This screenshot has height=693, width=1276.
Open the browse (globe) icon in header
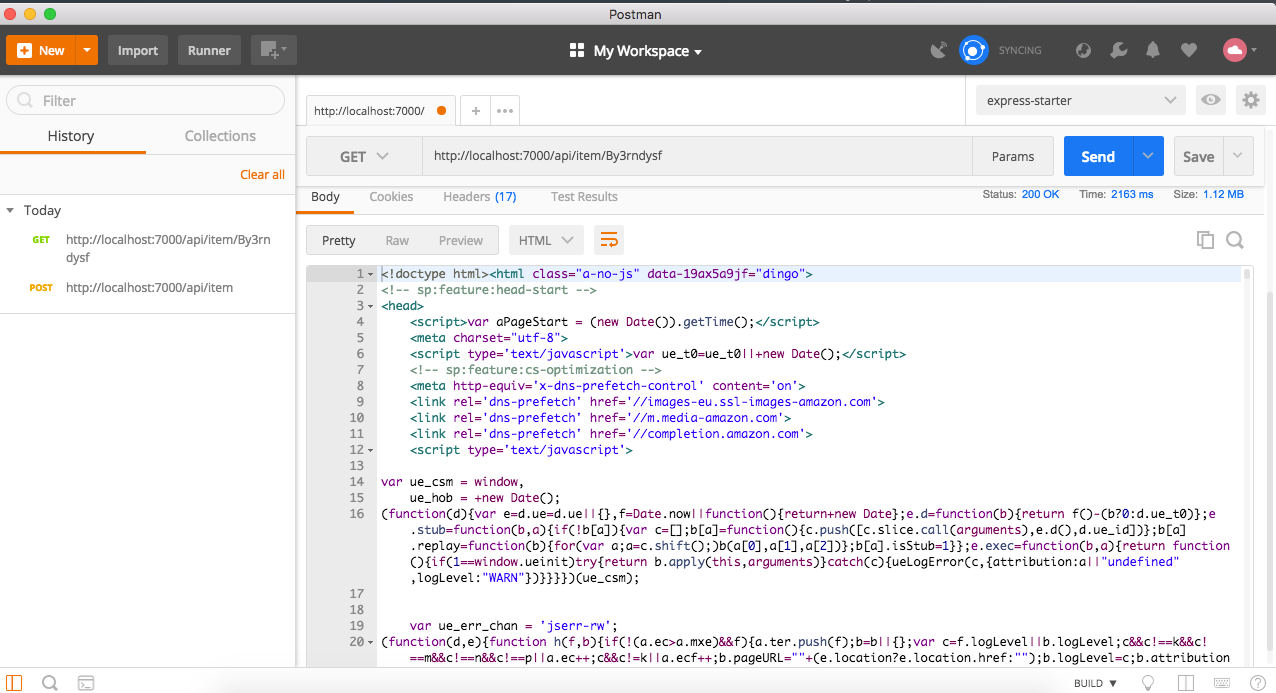(x=1083, y=50)
